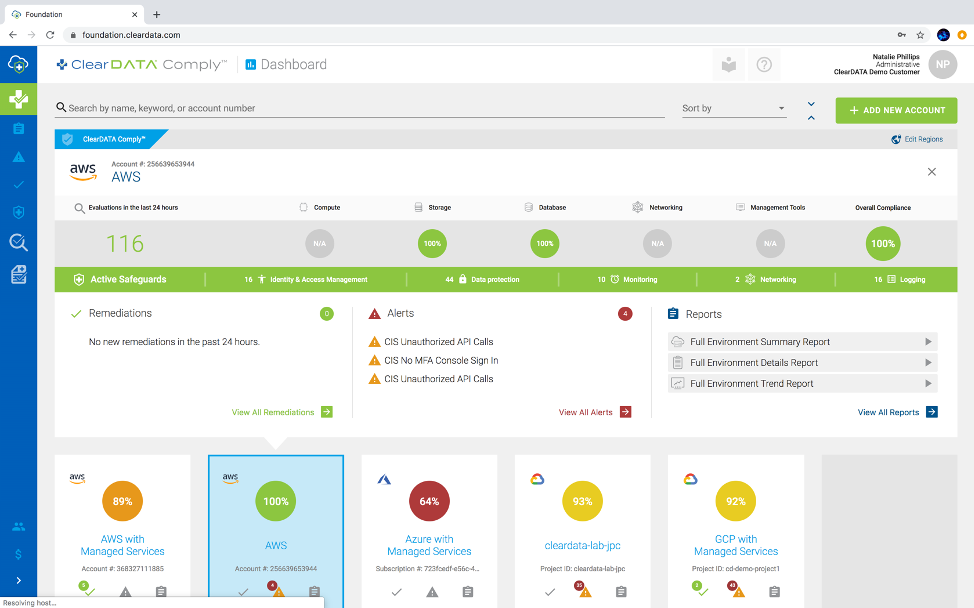Image resolution: width=974 pixels, height=608 pixels.
Task: Open the alerts triangle icon in the sidebar
Action: coord(19,157)
